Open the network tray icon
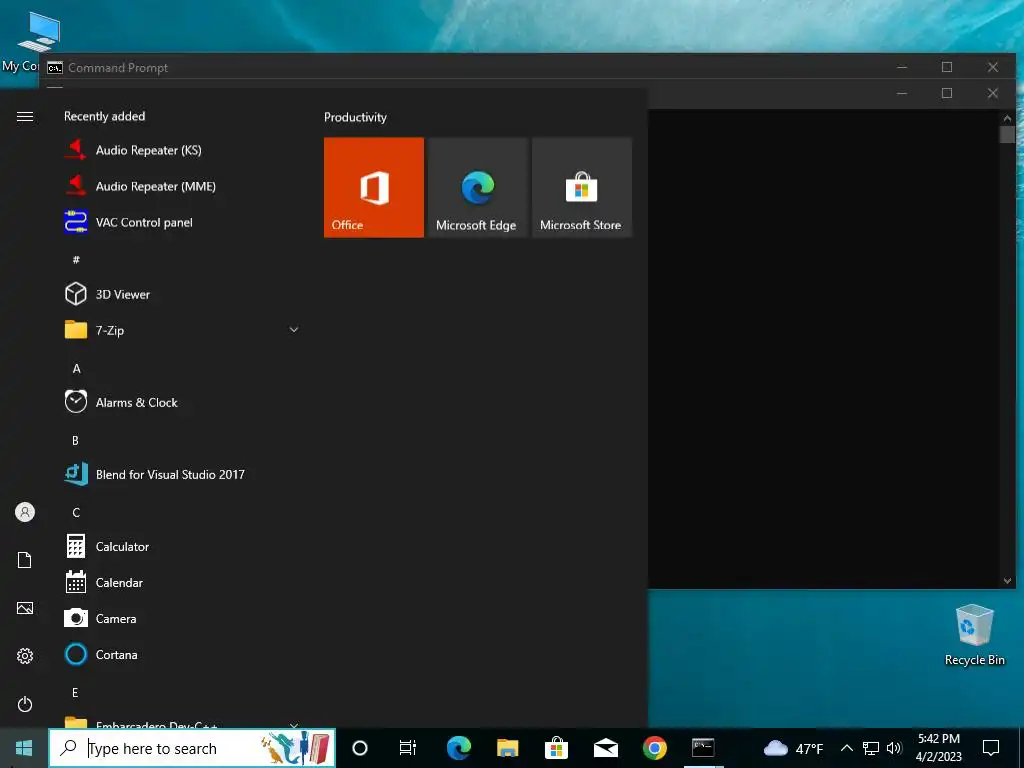The width and height of the screenshot is (1024, 768). pyautogui.click(x=871, y=748)
